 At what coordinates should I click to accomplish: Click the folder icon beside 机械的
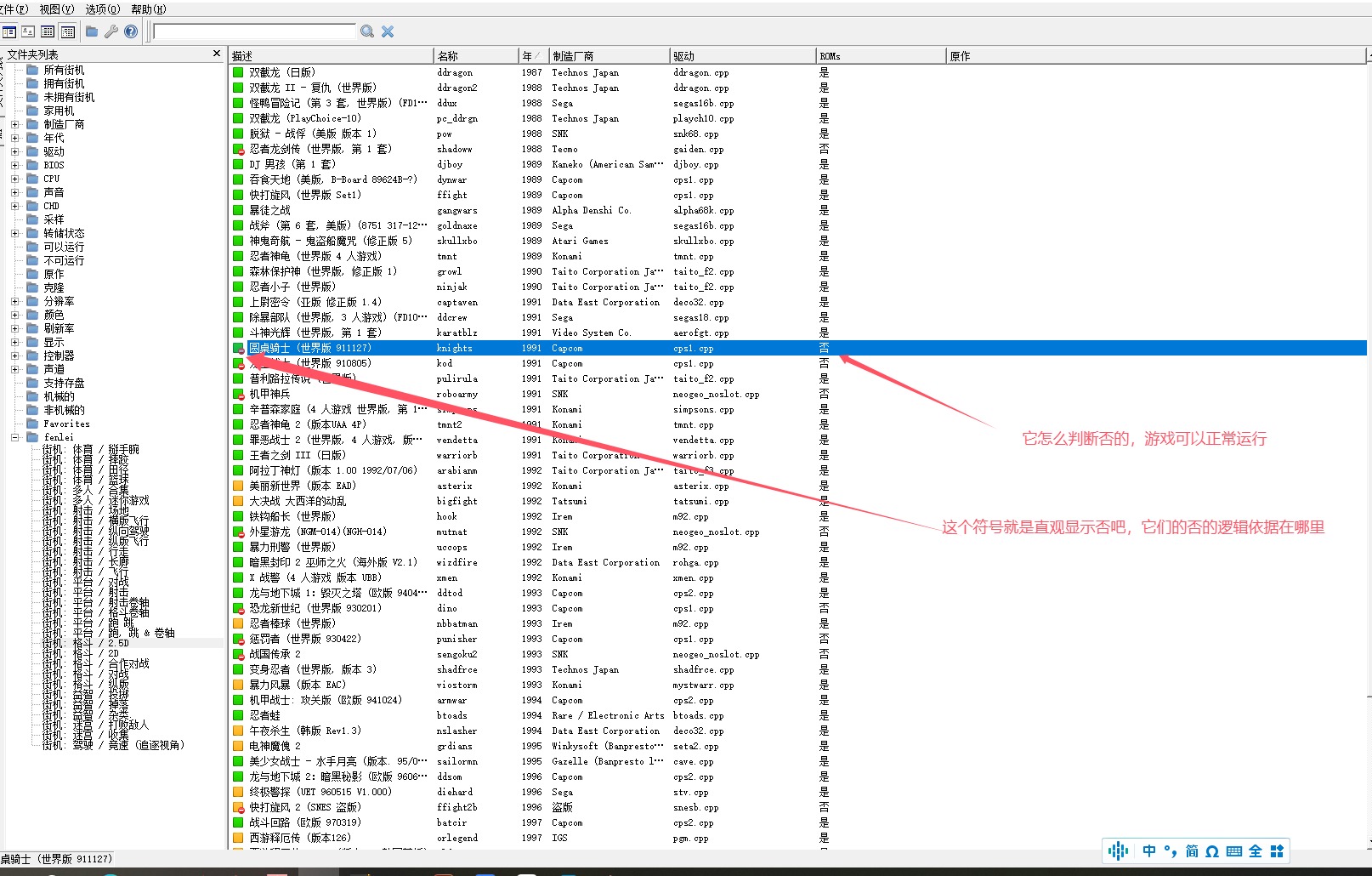tap(32, 396)
